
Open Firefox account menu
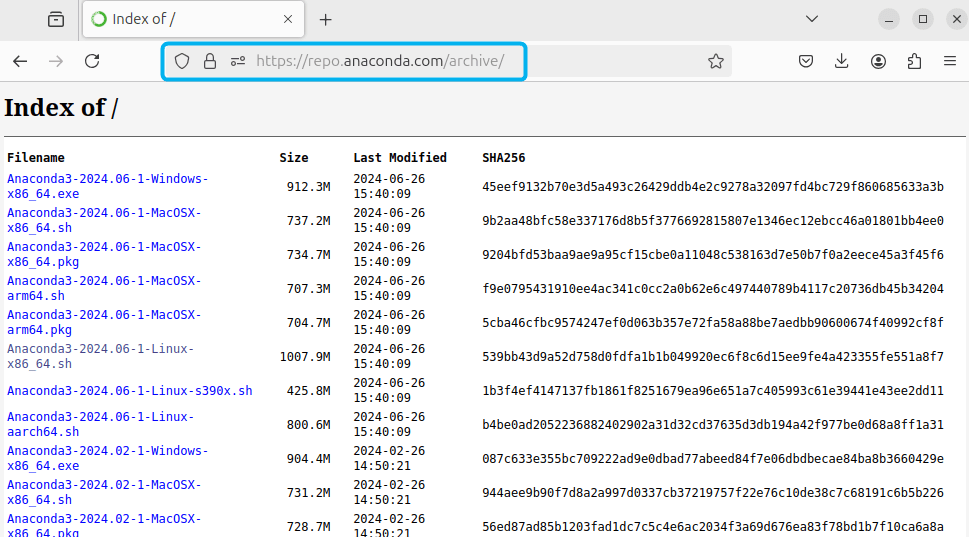[x=878, y=61]
